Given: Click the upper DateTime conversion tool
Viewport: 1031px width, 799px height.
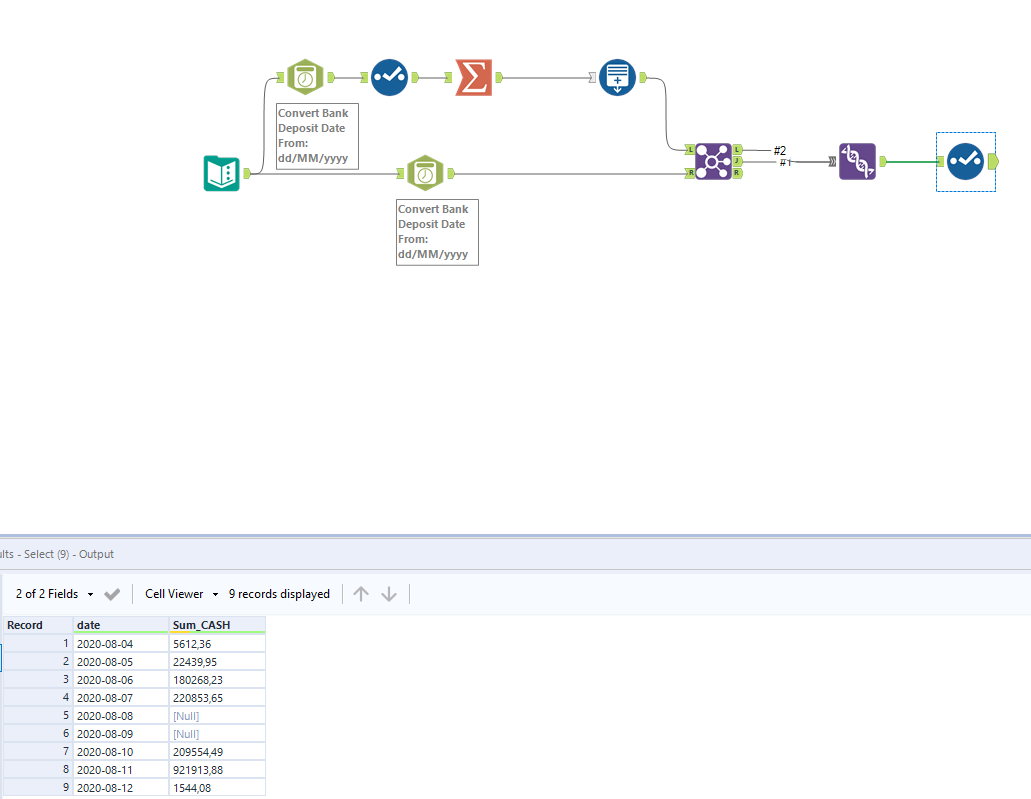Looking at the screenshot, I should pos(305,77).
